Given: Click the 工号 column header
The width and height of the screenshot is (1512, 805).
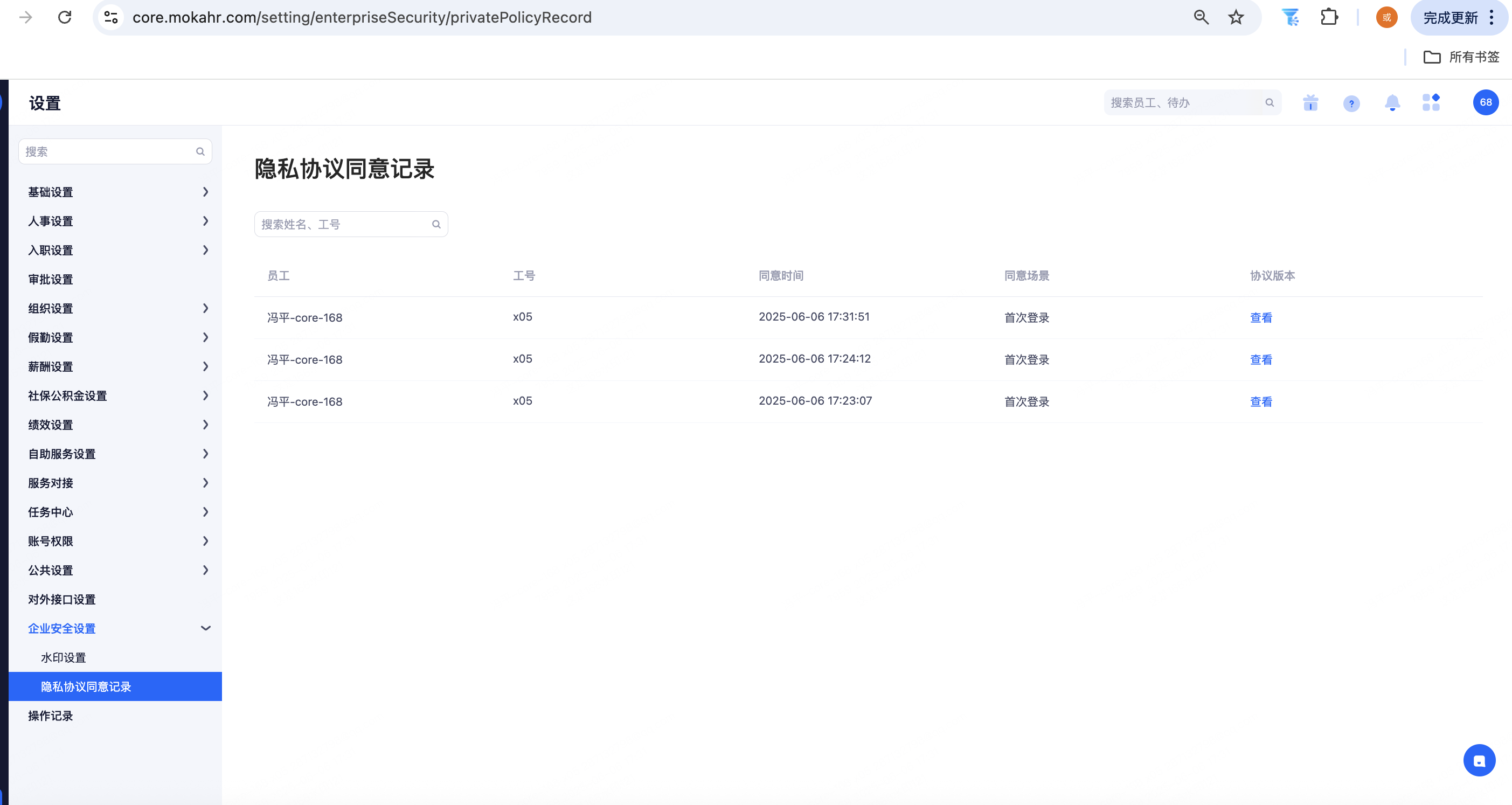Looking at the screenshot, I should 524,275.
